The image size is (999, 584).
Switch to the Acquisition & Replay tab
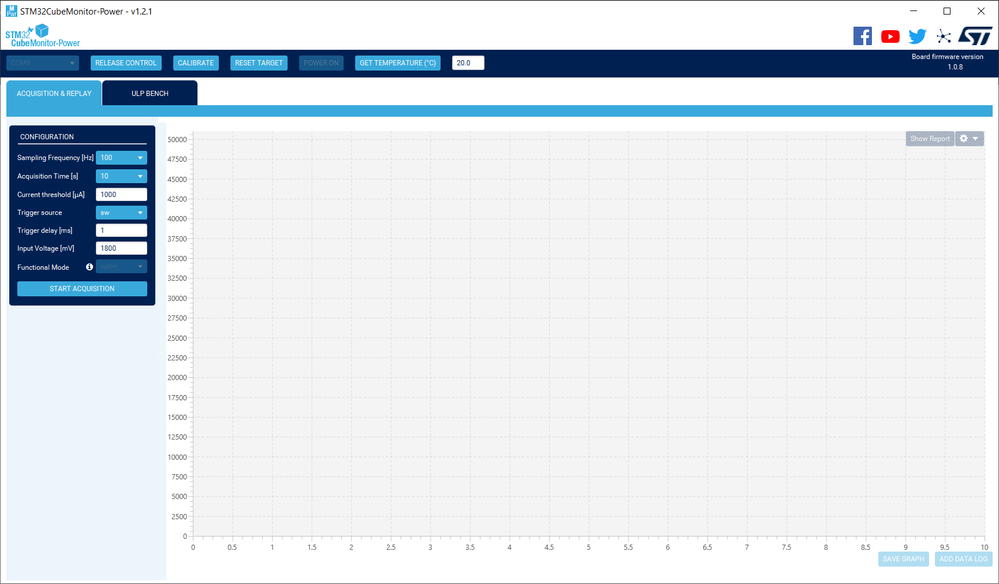tap(54, 93)
